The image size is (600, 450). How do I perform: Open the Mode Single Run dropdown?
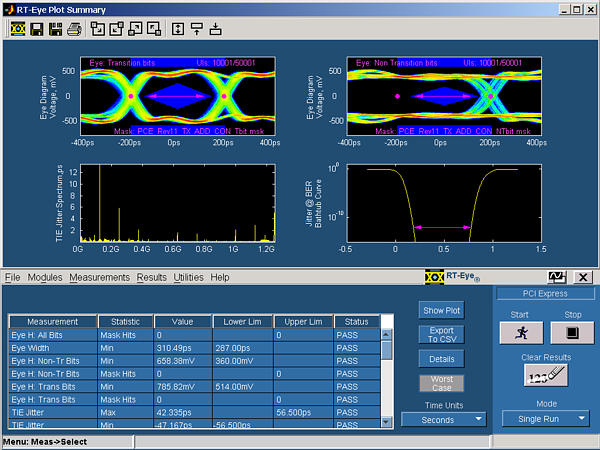pos(545,419)
